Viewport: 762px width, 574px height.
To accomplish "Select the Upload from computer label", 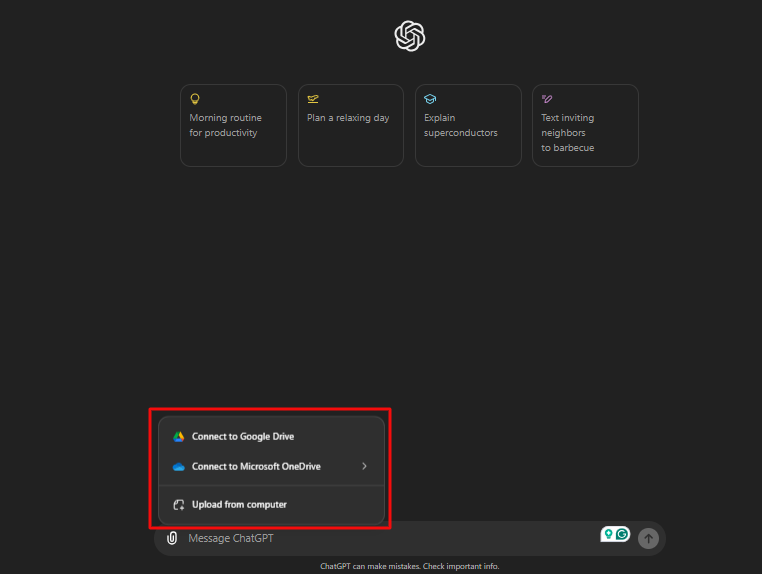I will pyautogui.click(x=239, y=505).
